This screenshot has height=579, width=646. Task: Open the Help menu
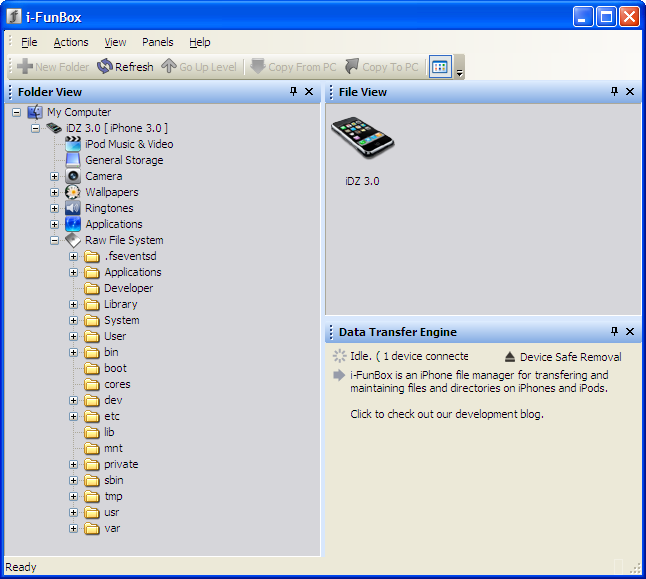coord(200,42)
